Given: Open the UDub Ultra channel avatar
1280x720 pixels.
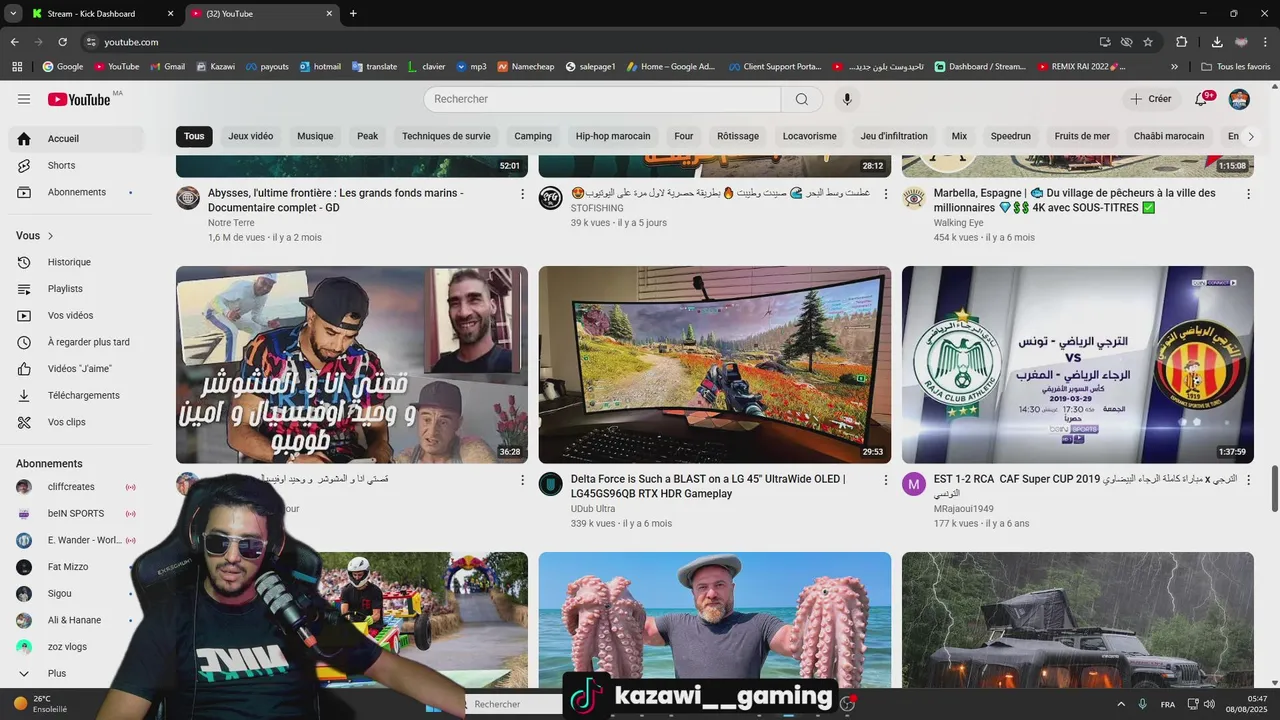Looking at the screenshot, I should pyautogui.click(x=551, y=484).
